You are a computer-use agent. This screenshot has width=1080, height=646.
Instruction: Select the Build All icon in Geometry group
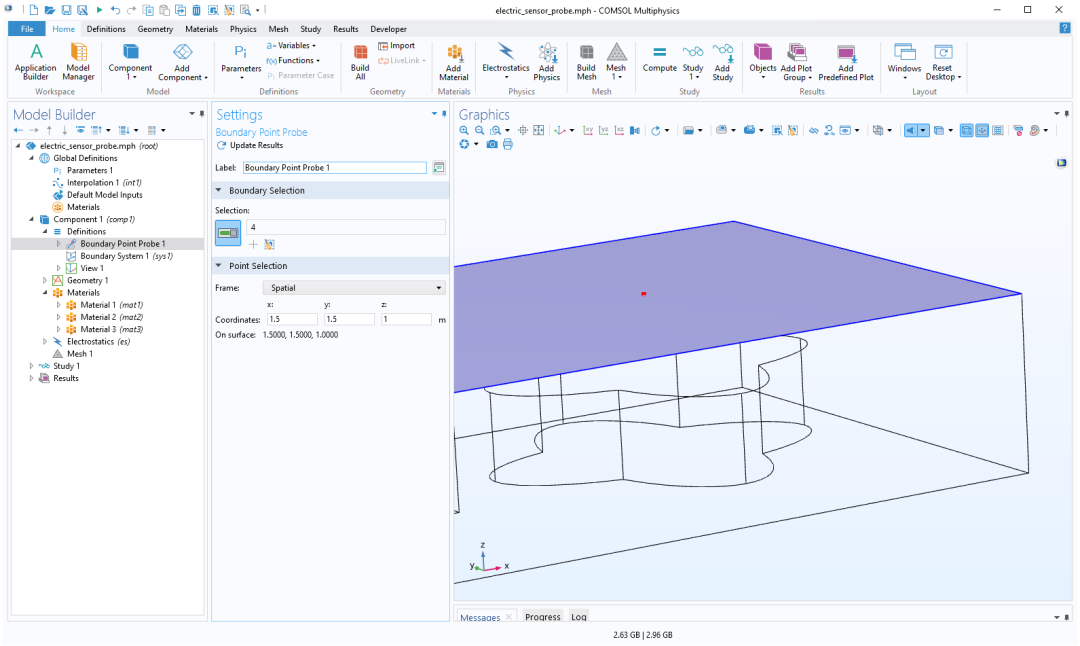point(360,60)
